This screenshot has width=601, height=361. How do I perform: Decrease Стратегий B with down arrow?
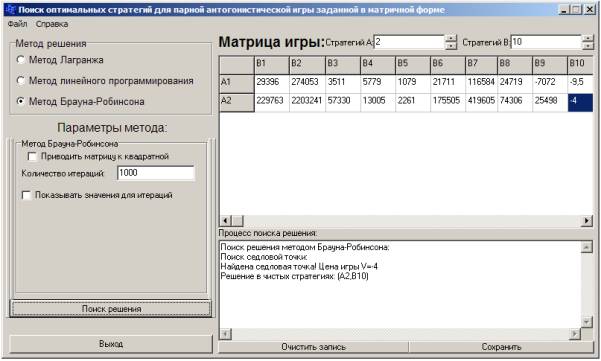click(588, 46)
